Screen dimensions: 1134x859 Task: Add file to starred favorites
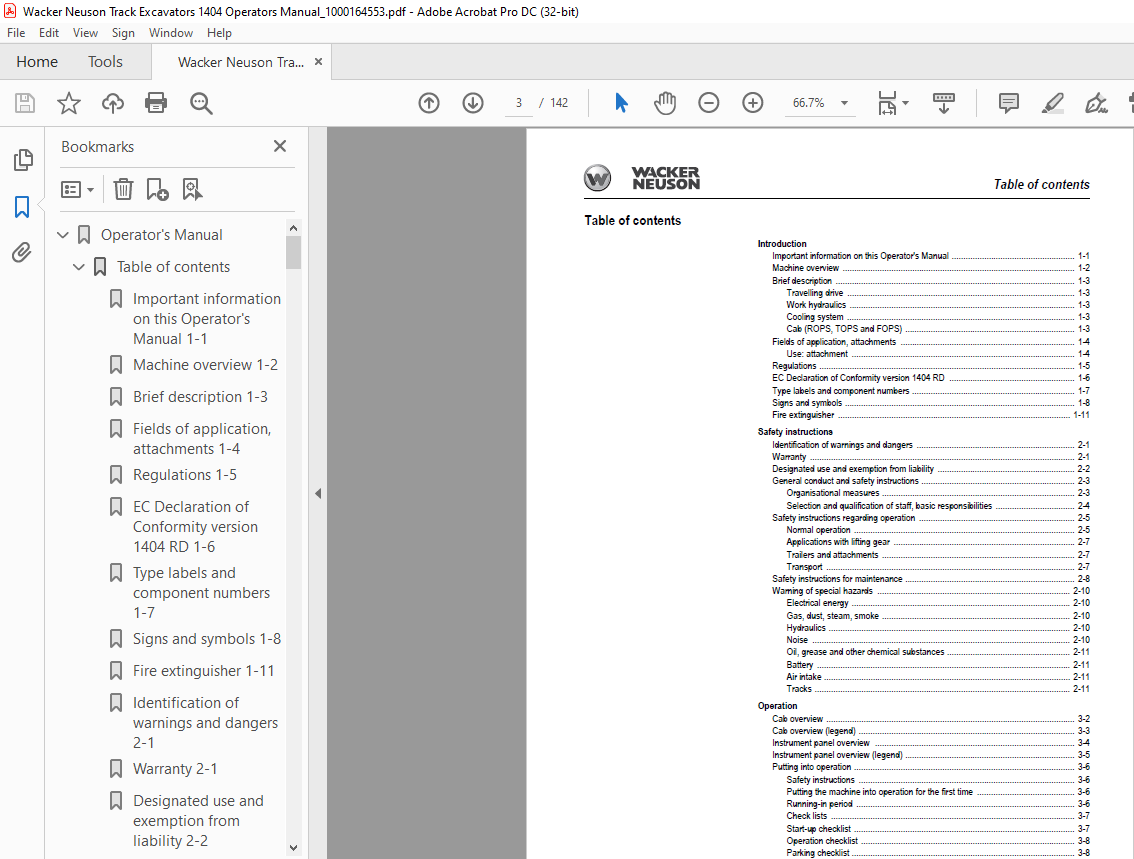pyautogui.click(x=69, y=103)
